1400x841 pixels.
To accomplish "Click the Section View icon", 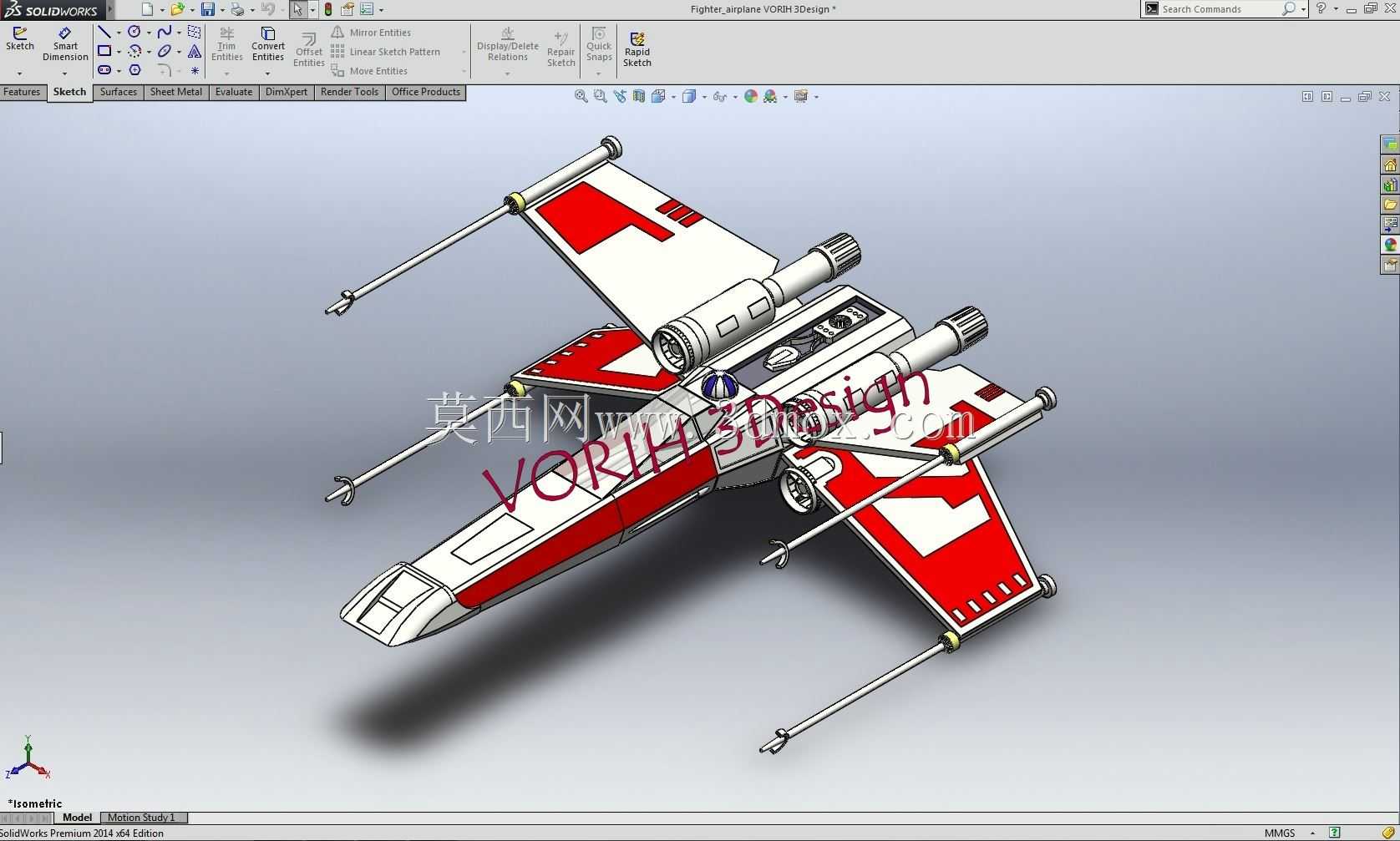I will click(x=638, y=96).
